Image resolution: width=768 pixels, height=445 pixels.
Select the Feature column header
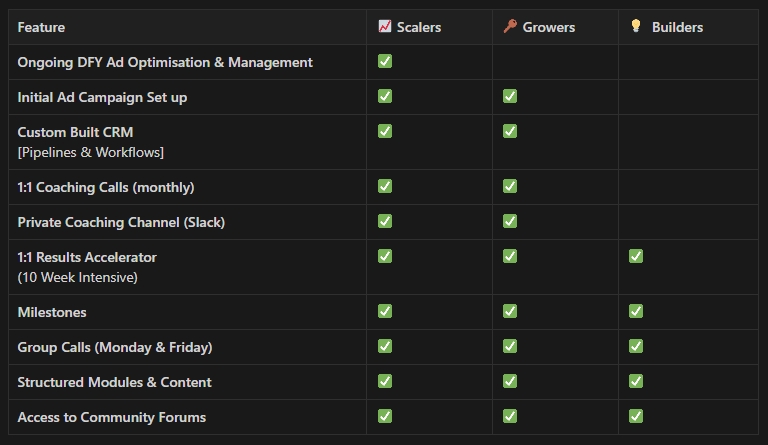(41, 27)
